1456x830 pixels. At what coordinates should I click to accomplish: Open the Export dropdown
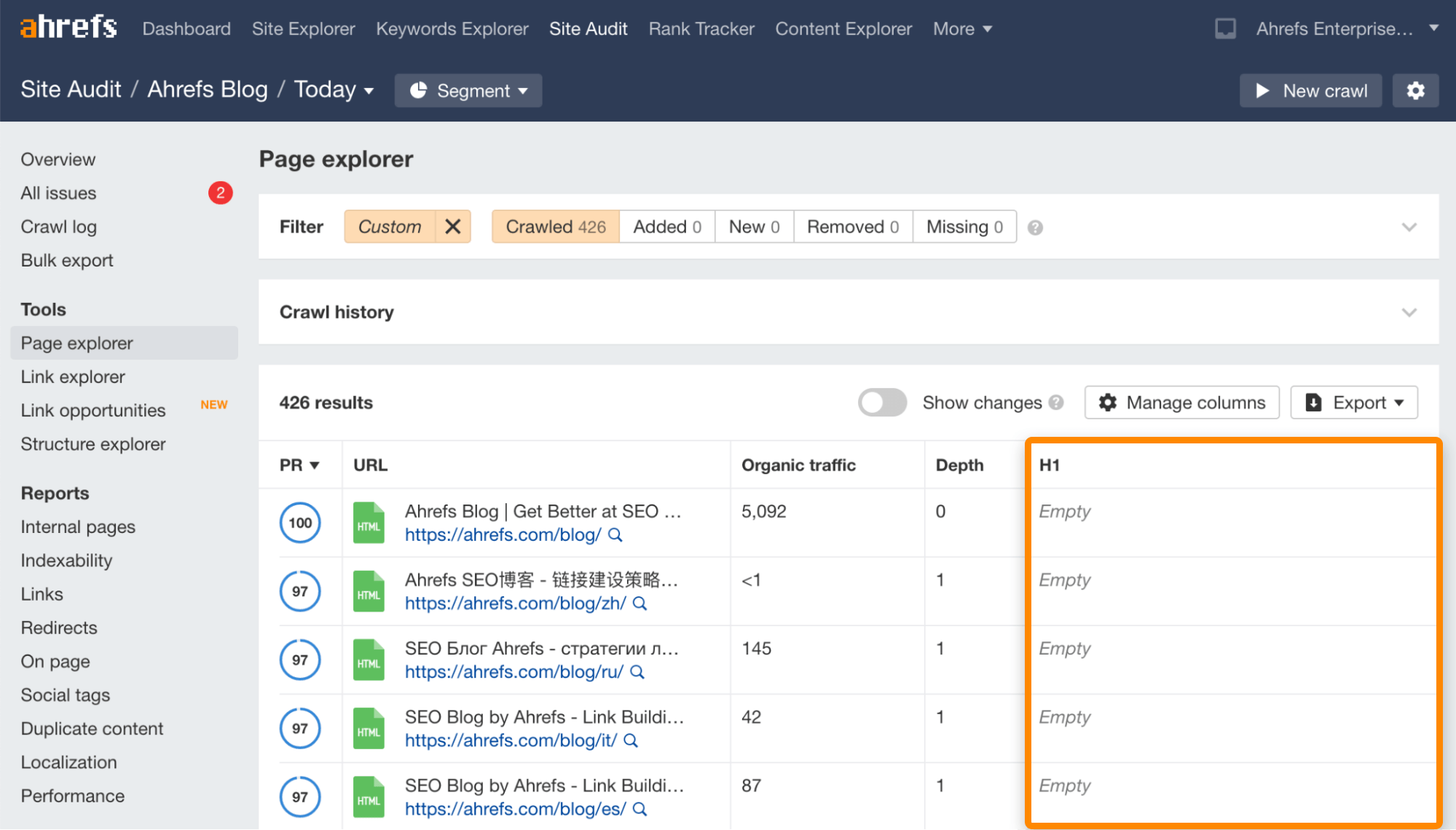coord(1353,403)
